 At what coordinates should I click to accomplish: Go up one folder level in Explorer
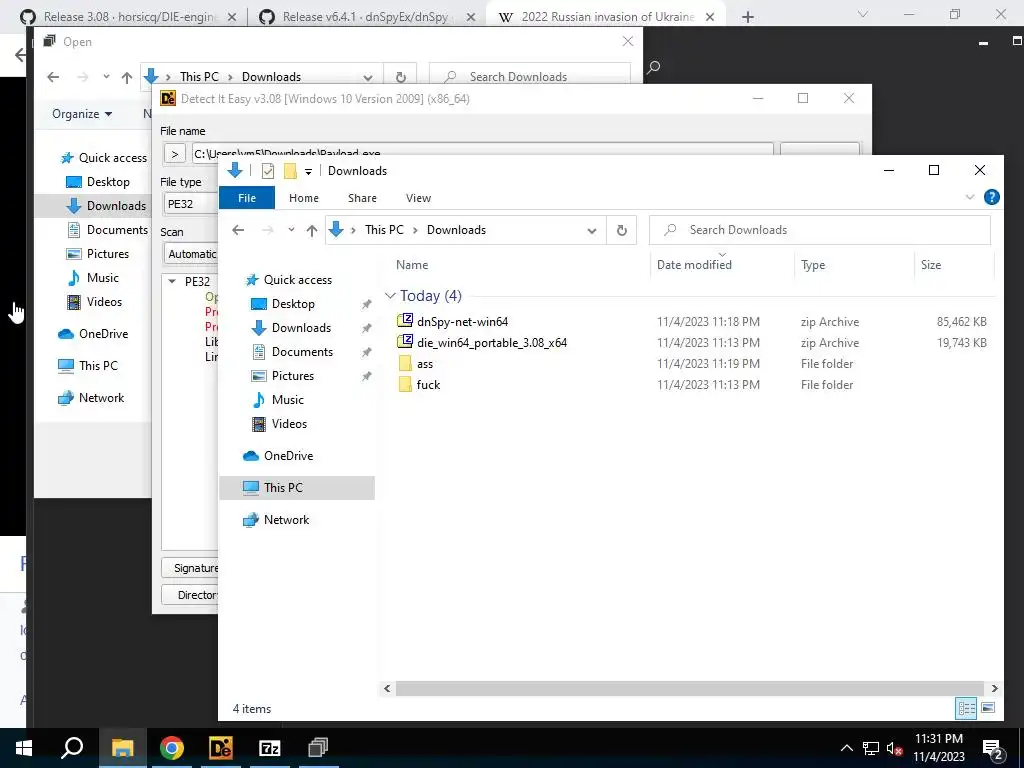(x=312, y=230)
